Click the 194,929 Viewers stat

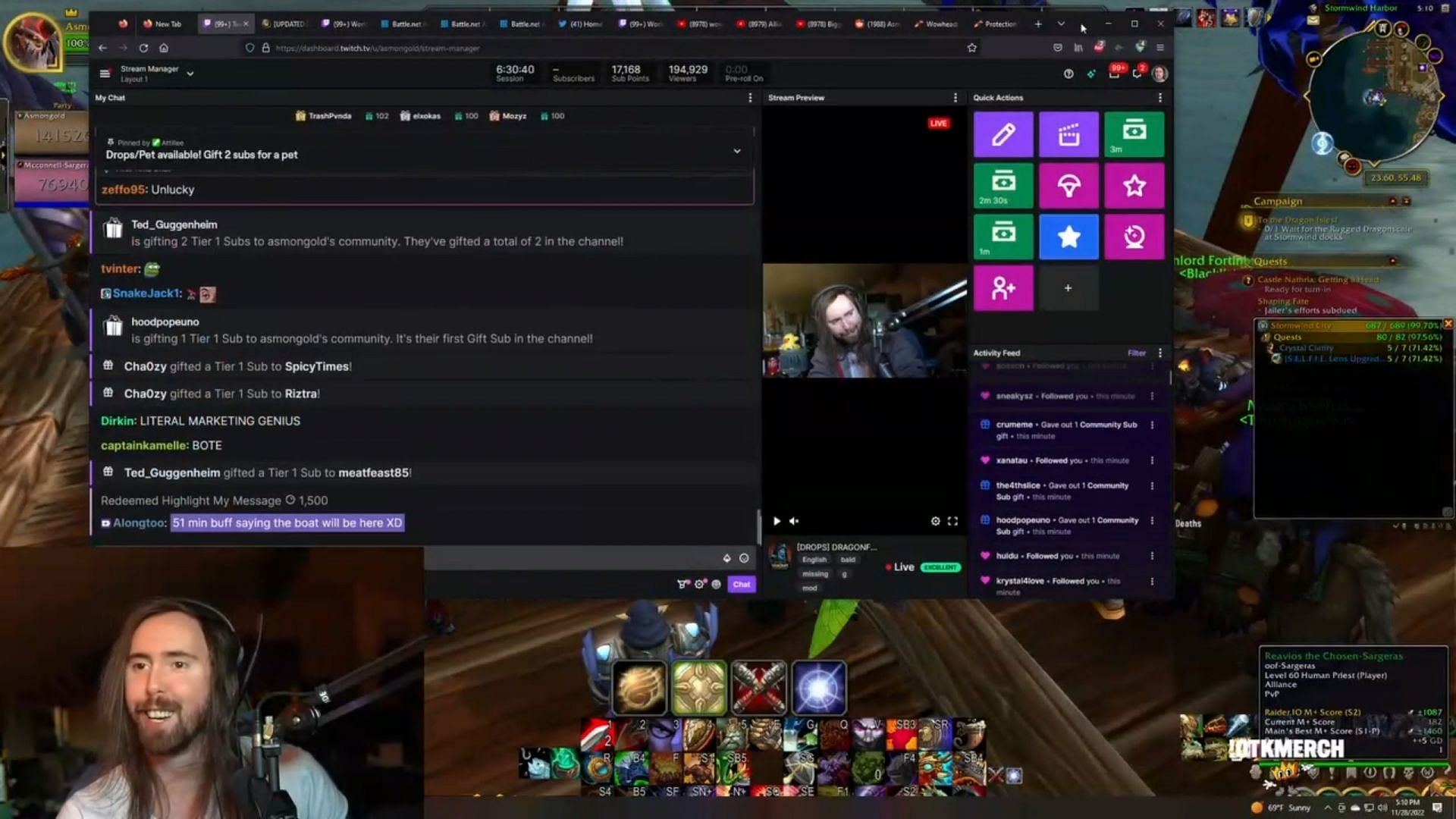pyautogui.click(x=688, y=74)
